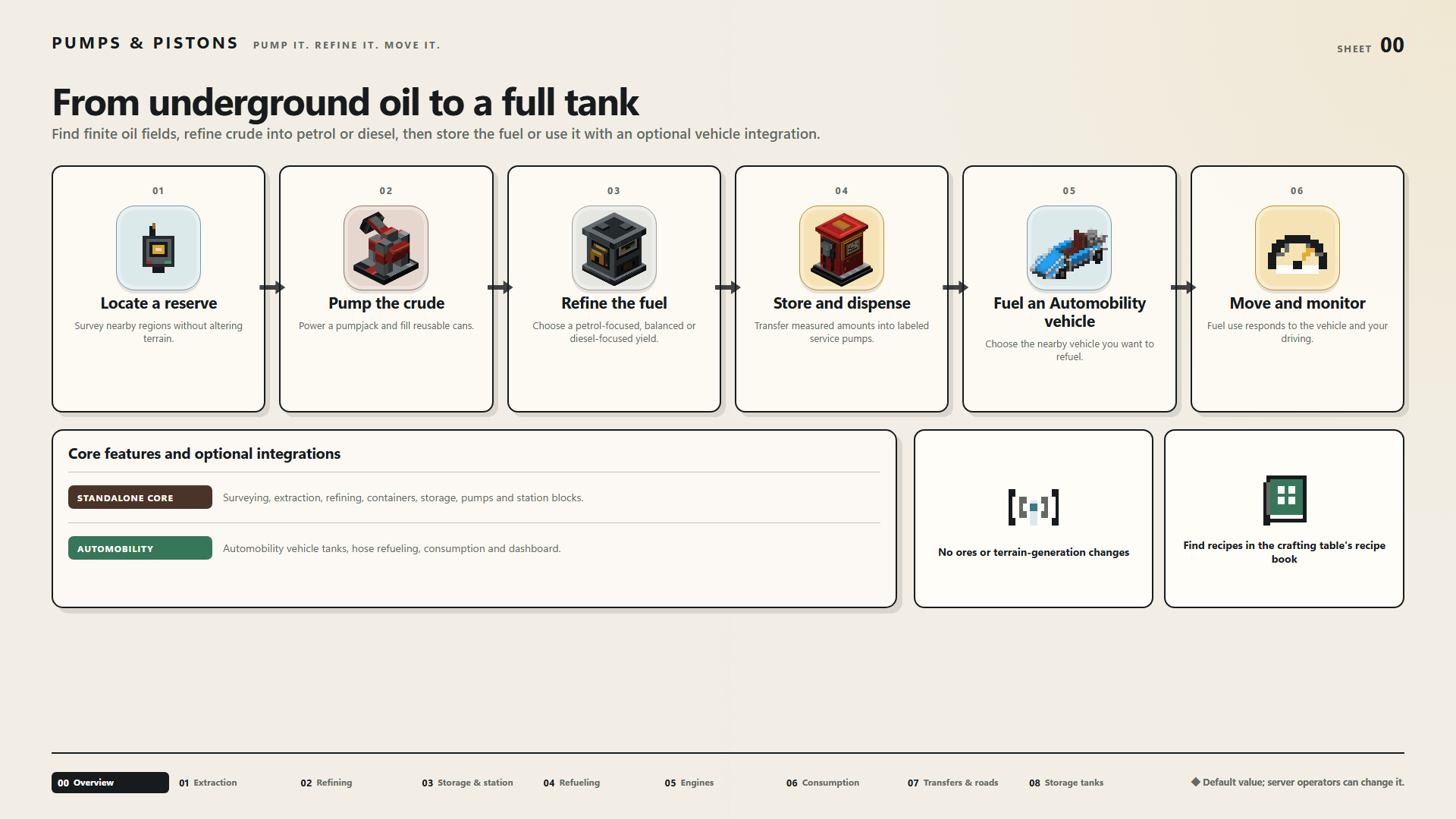This screenshot has width=1456, height=819.
Task: Click the STANDALONE CORE badge
Action: [x=140, y=497]
